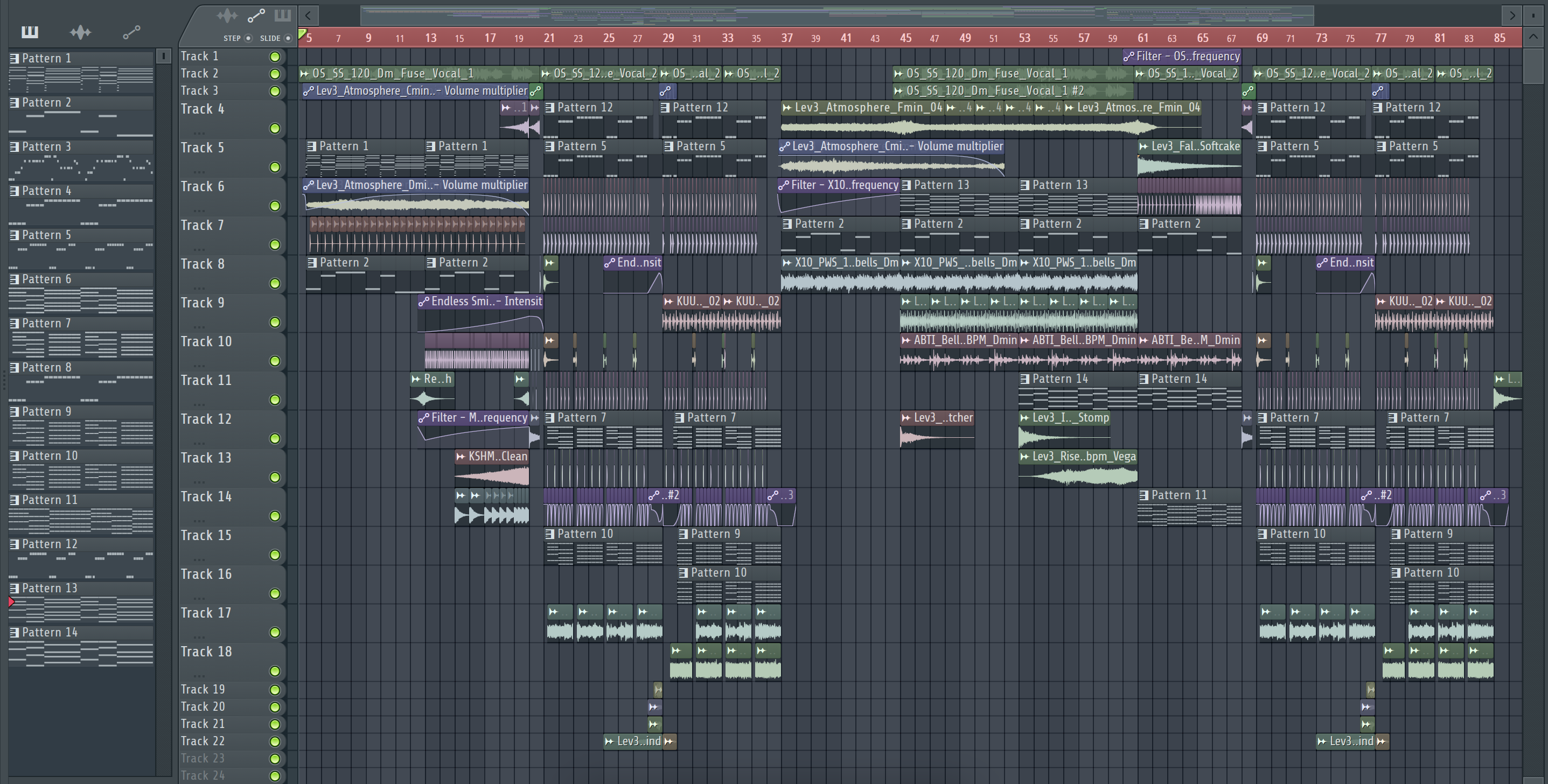Mute Track 10 using its green LED
Viewport: 1548px width, 784px height.
pos(275,361)
